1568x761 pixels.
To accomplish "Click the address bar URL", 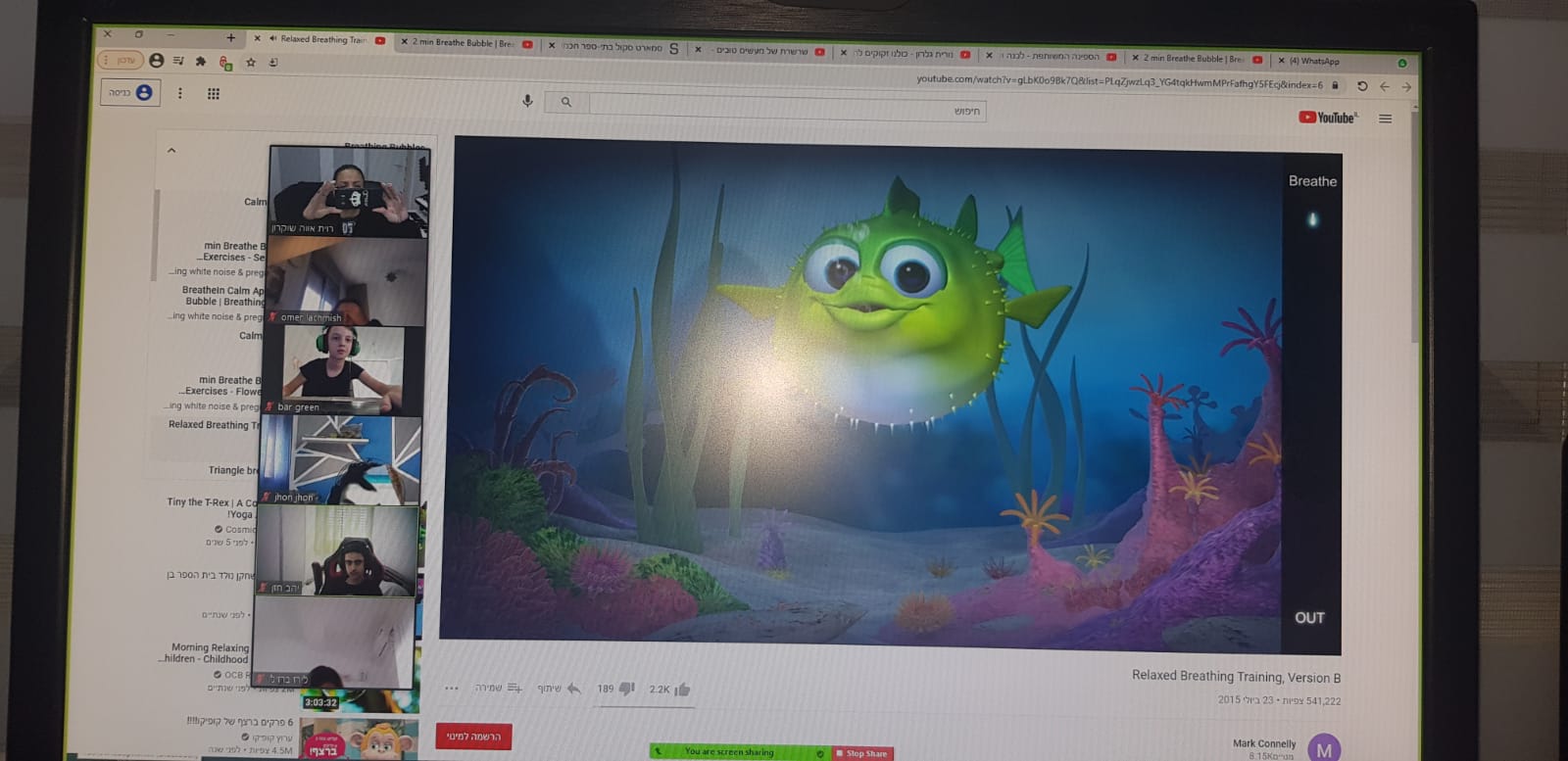I will click(1119, 82).
